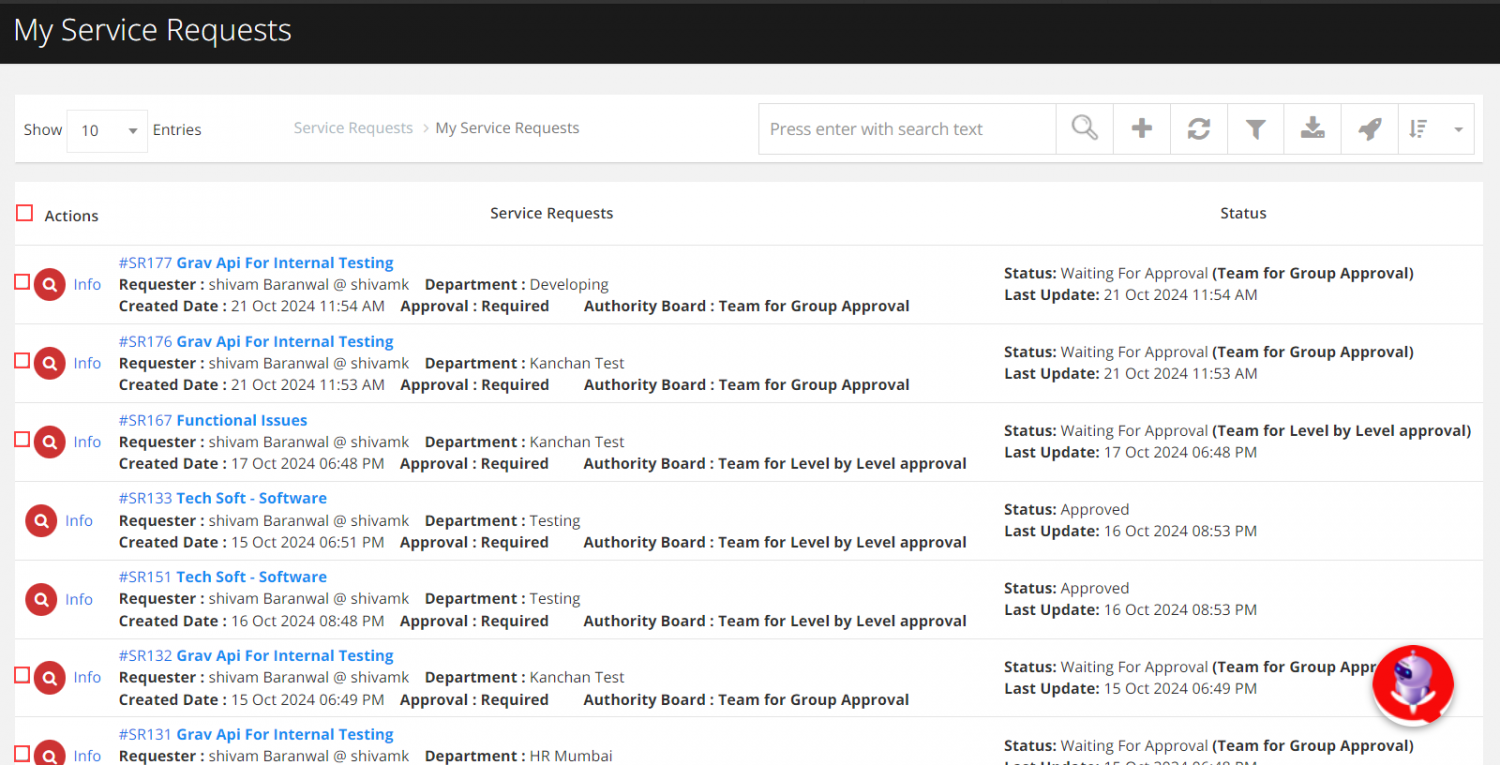Screen dimensions: 1500x765
Task: Click Info link for #SR177
Action: (87, 285)
